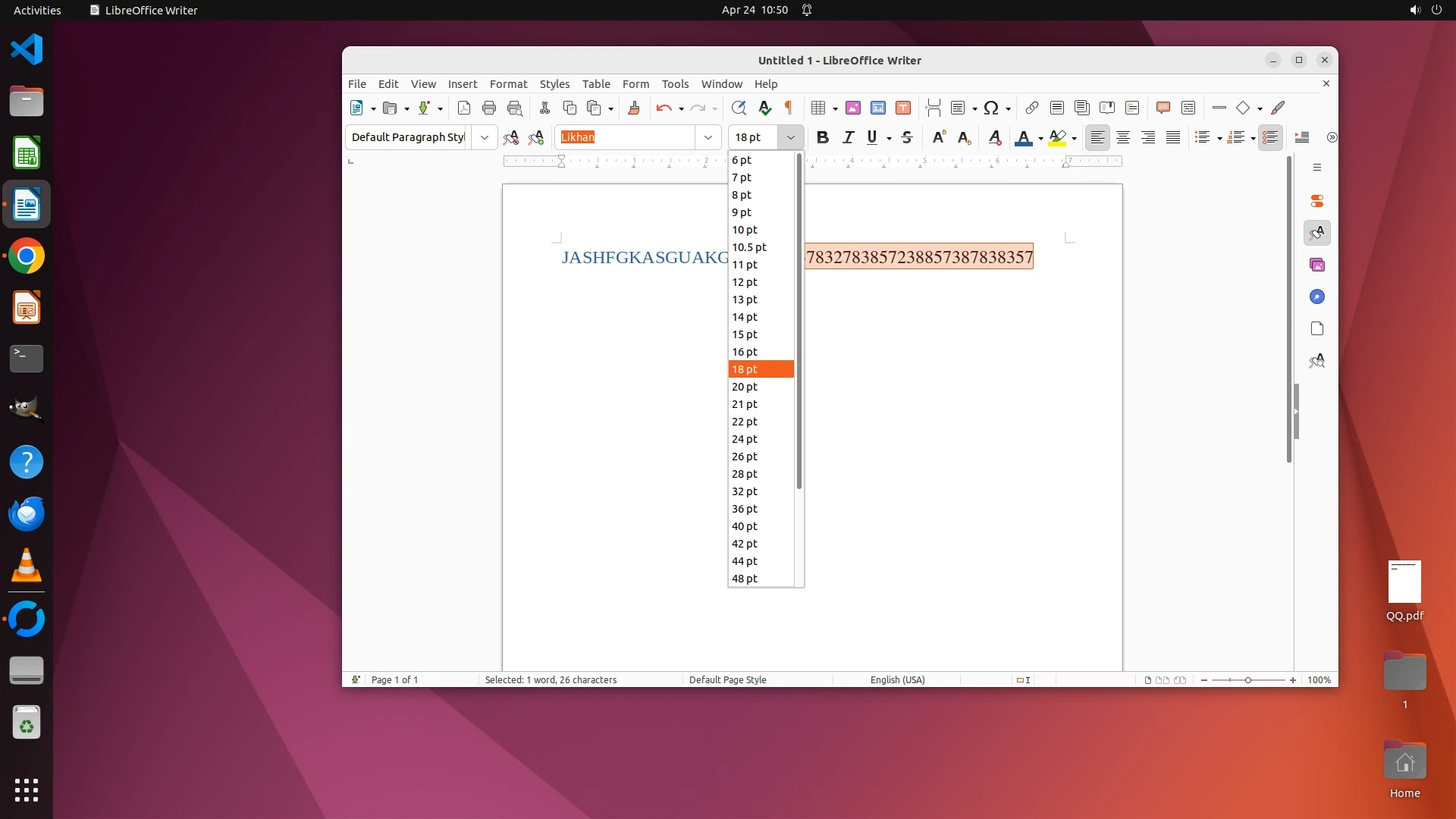Click the Print icon in toolbar
Image resolution: width=1456 pixels, height=819 pixels.
(489, 108)
